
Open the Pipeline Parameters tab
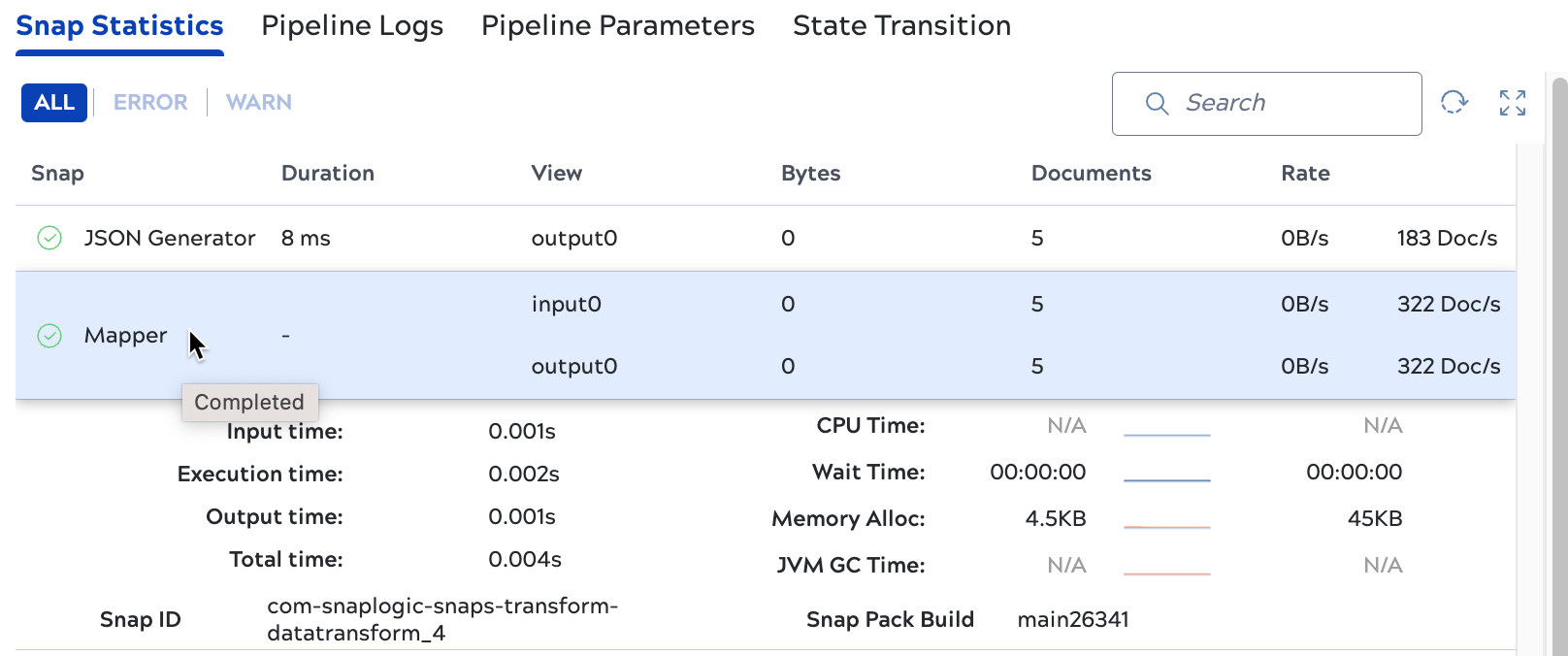point(617,26)
